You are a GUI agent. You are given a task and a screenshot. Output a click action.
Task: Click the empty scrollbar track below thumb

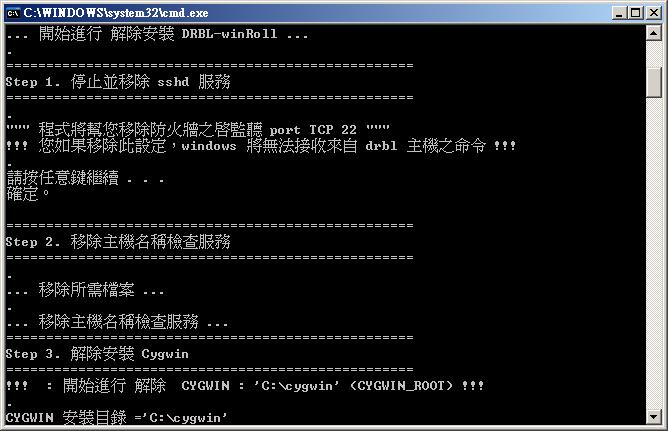[654, 253]
